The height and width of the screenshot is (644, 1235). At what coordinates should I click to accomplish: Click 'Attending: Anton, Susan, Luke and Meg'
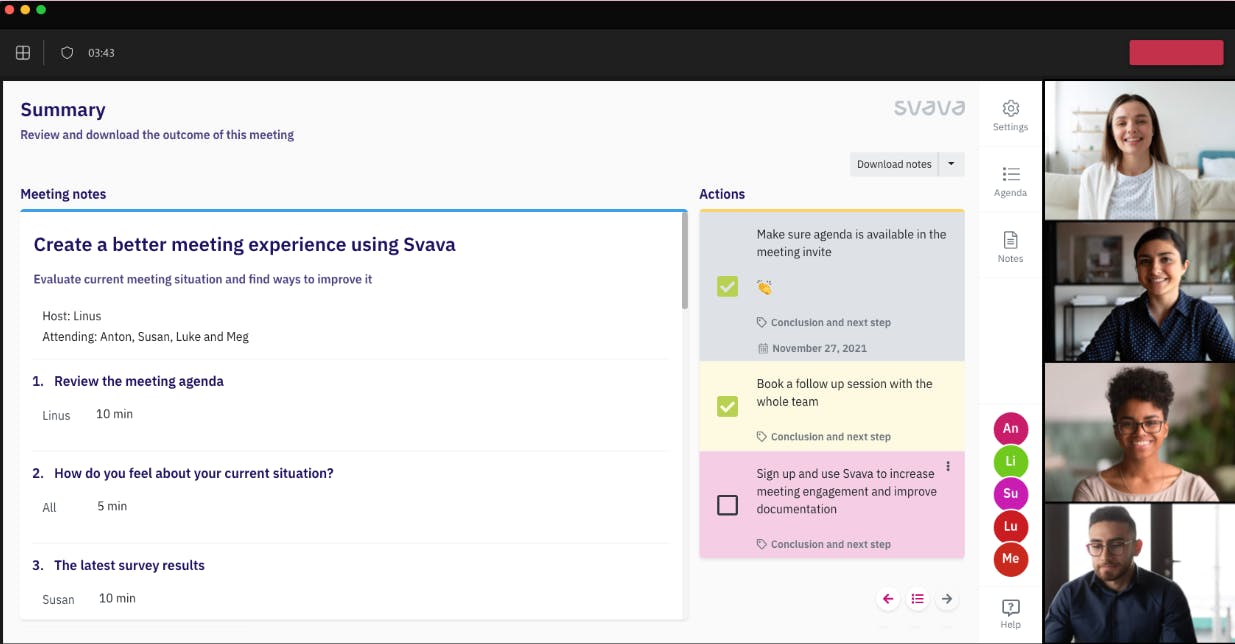pos(145,337)
